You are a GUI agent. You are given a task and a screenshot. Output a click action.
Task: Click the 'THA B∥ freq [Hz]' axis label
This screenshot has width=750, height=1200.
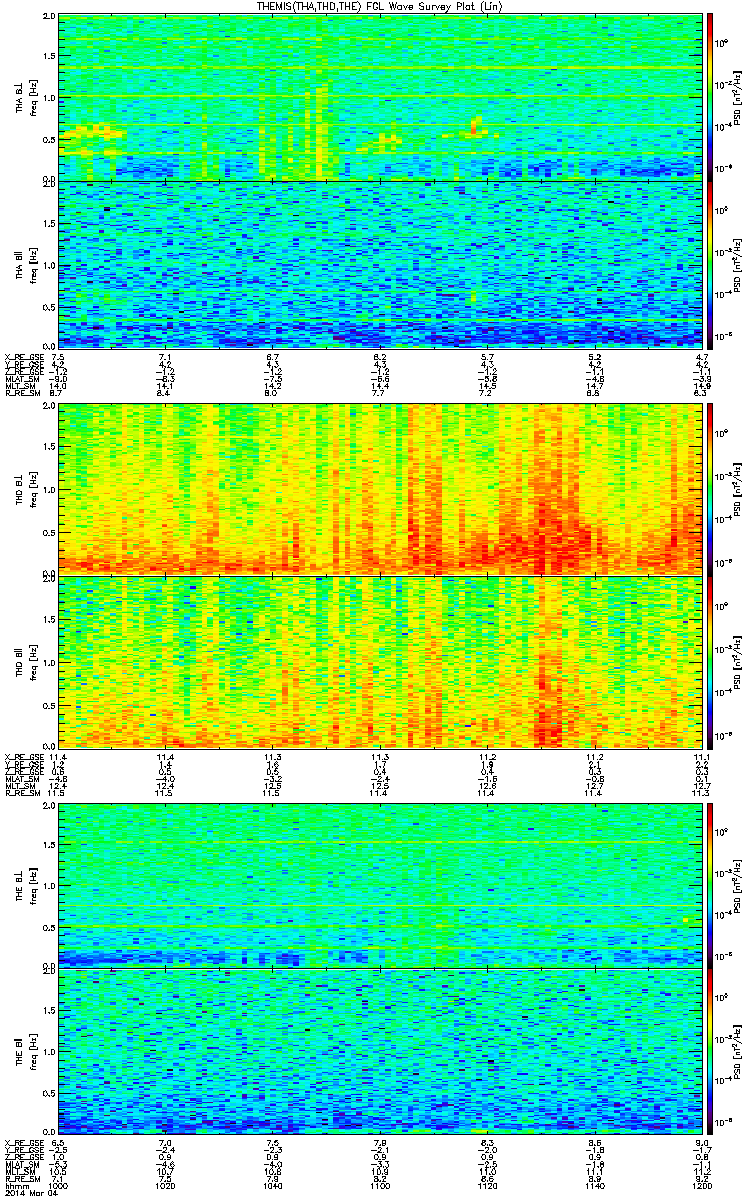(x=24, y=264)
